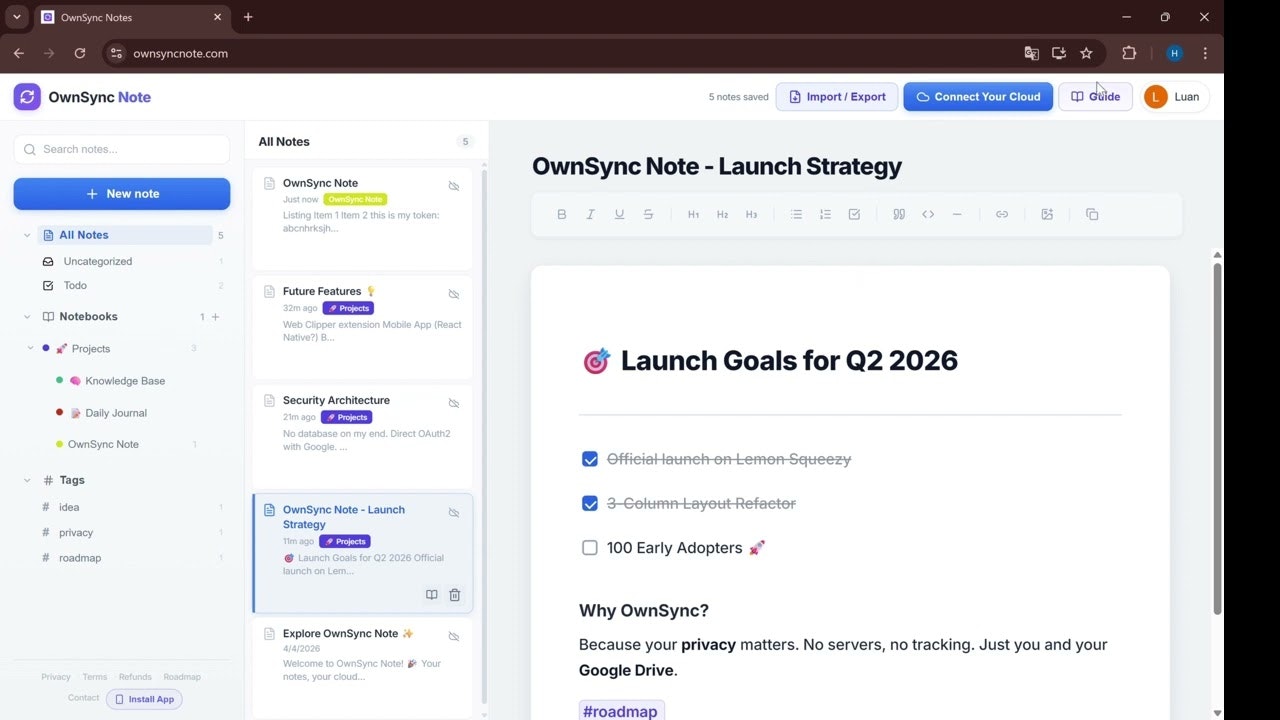Apply strikethrough formatting from the toolbar
The image size is (1280, 720).
click(x=648, y=214)
